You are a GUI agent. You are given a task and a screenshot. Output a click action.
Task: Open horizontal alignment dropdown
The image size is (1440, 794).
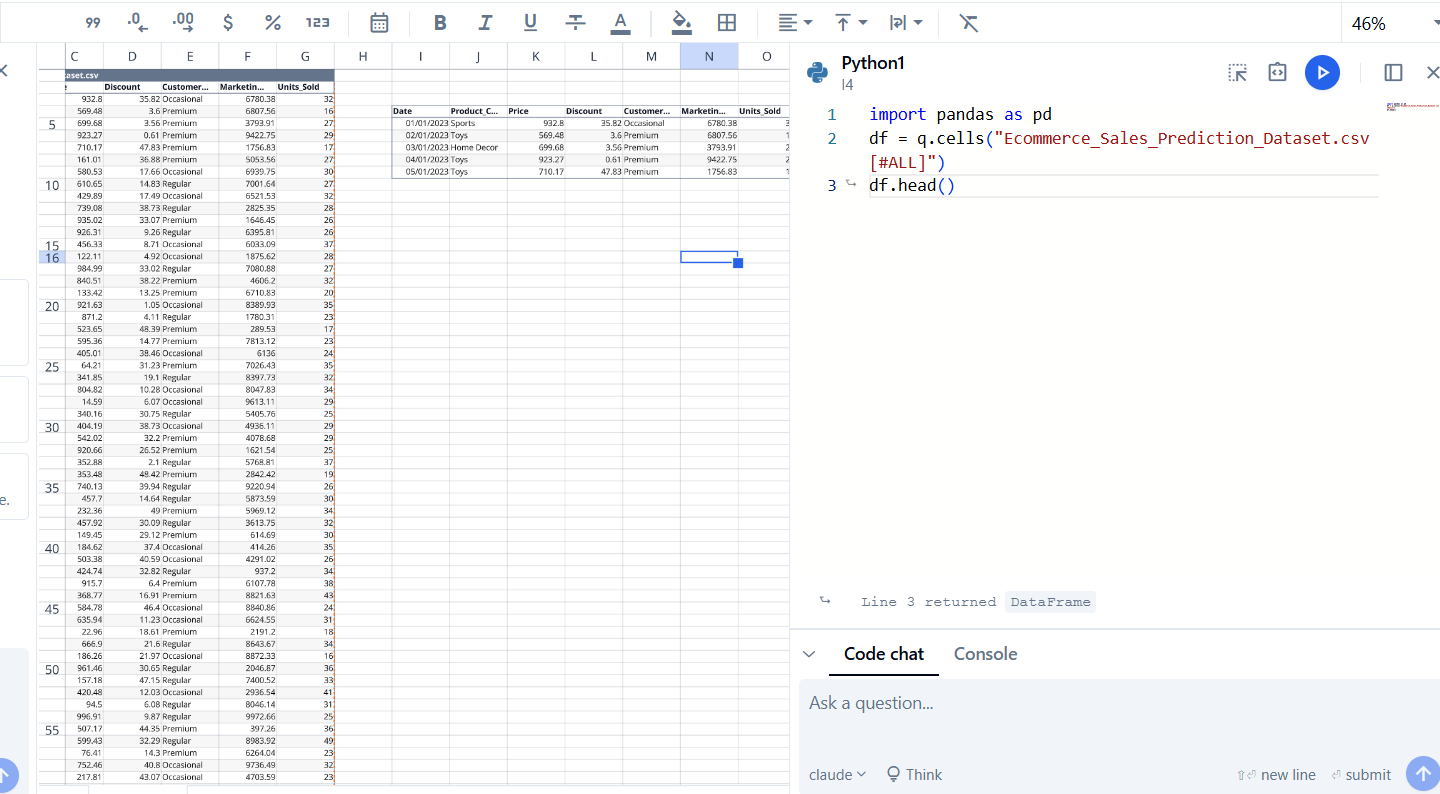[x=795, y=22]
